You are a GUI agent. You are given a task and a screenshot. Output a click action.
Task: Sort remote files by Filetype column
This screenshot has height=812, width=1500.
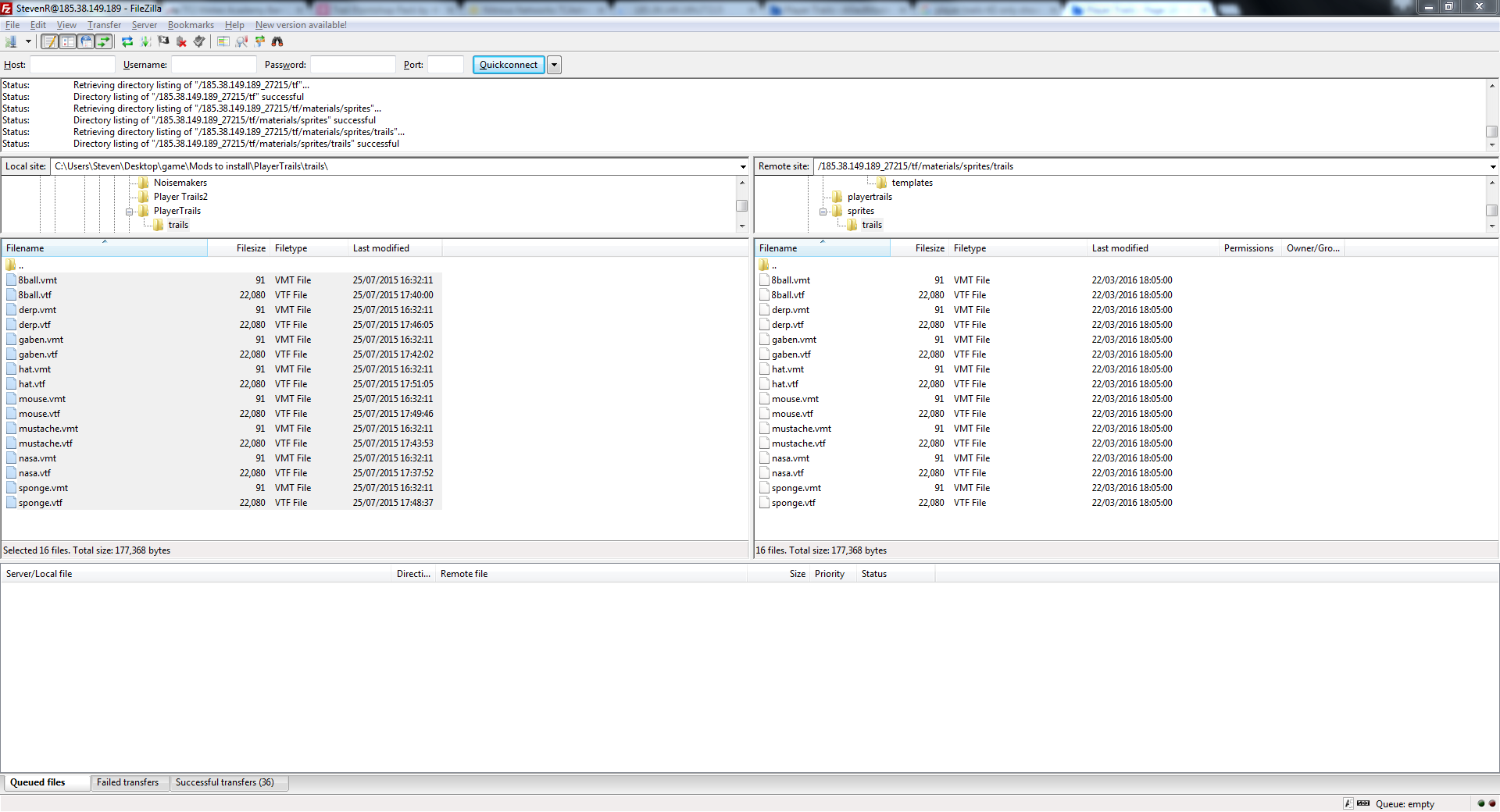1017,248
